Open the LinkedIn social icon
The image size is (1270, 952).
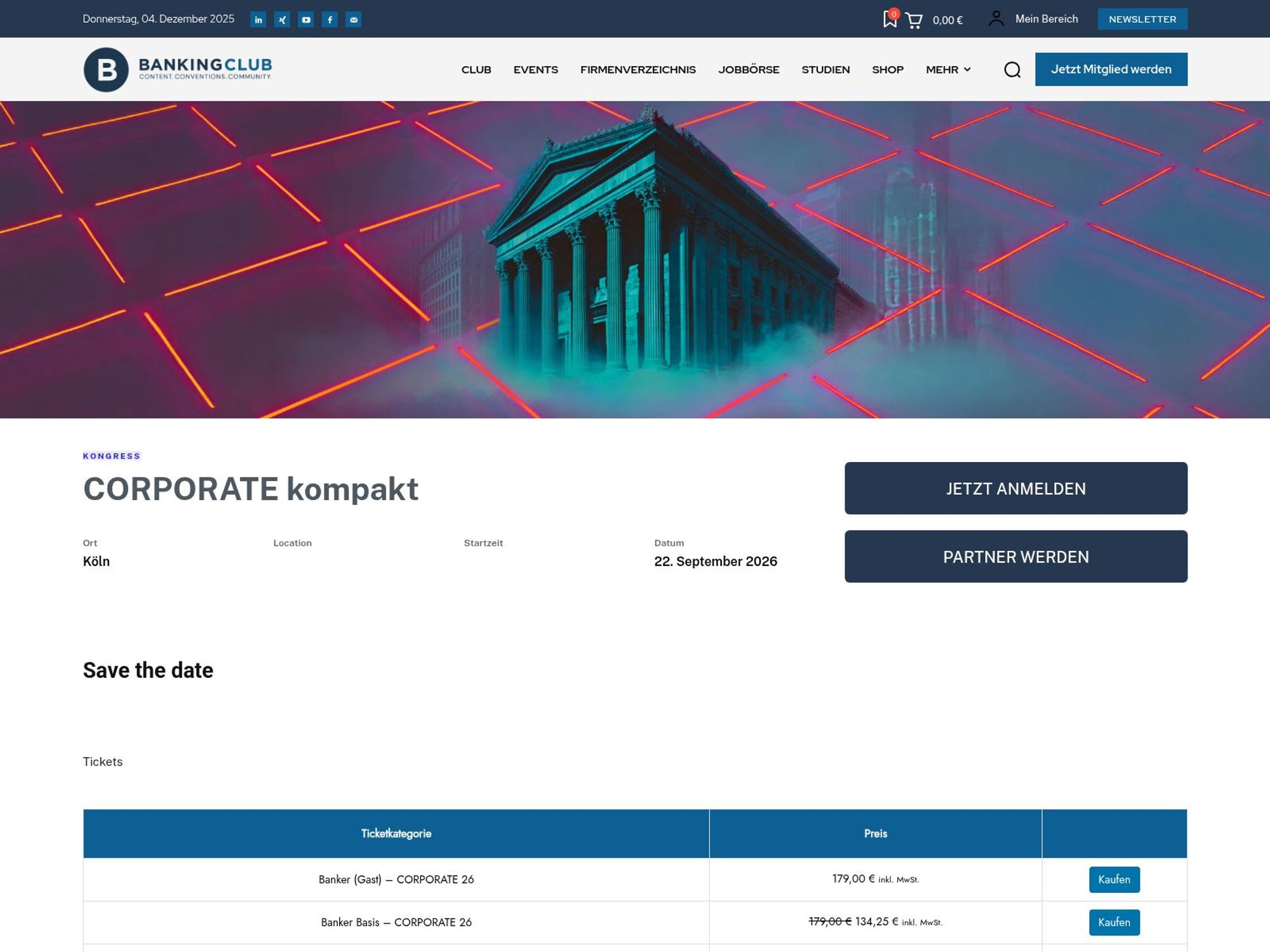(x=258, y=19)
